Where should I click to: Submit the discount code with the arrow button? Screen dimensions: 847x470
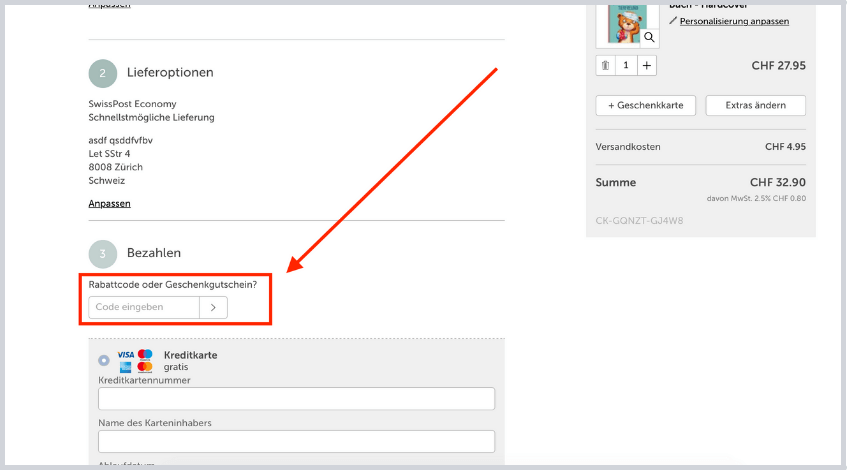coord(213,307)
